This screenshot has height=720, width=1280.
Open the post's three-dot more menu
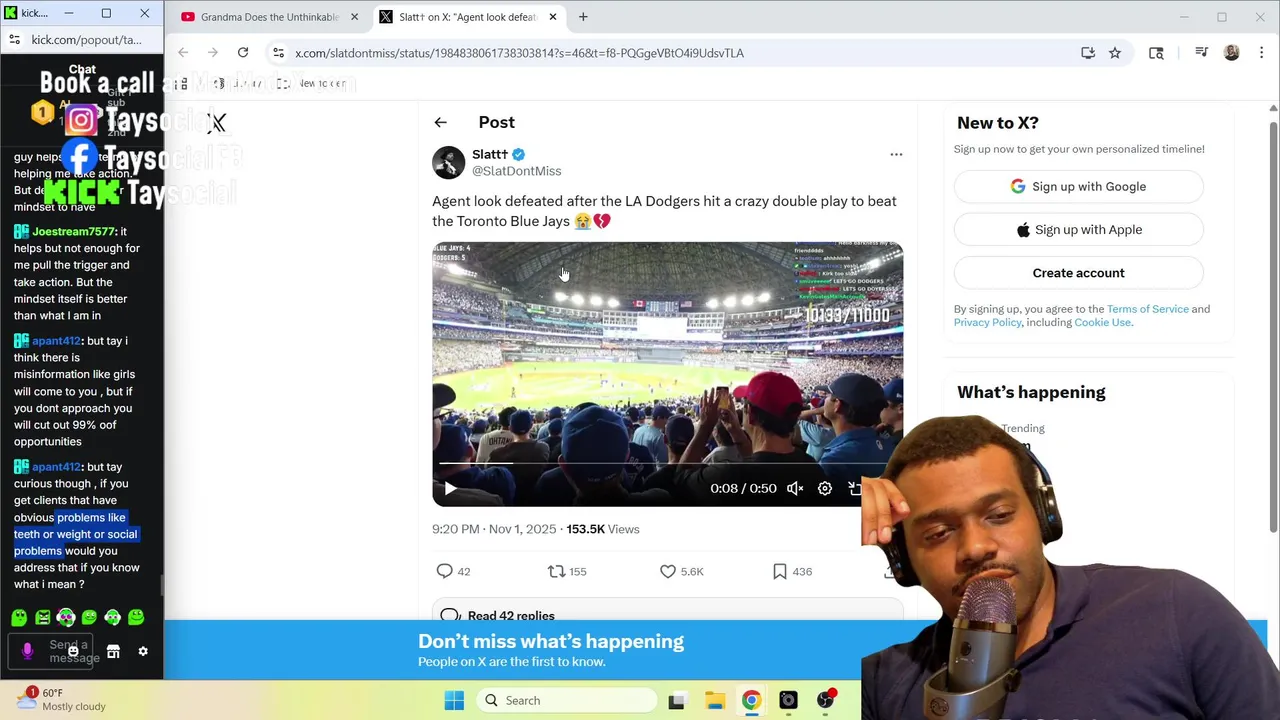[x=896, y=154]
